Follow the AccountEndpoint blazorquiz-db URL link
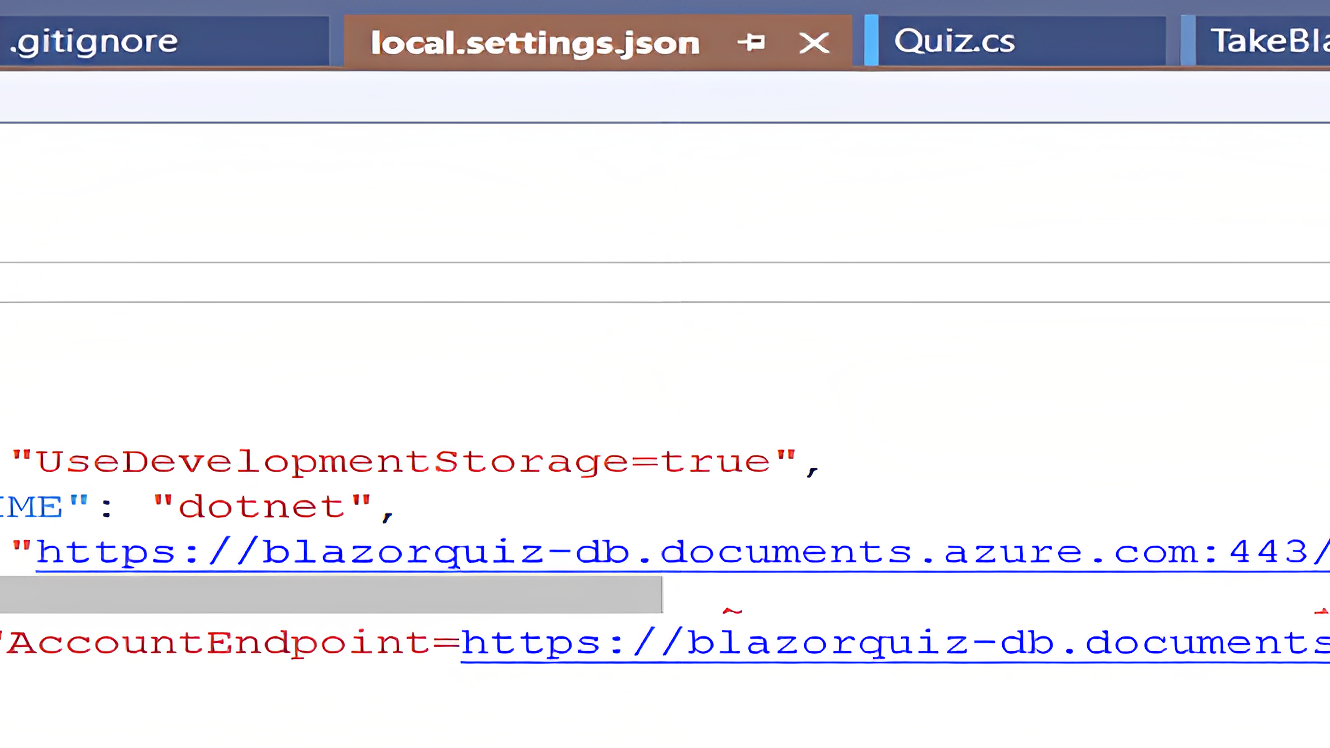This screenshot has width=1330, height=748. tap(895, 643)
